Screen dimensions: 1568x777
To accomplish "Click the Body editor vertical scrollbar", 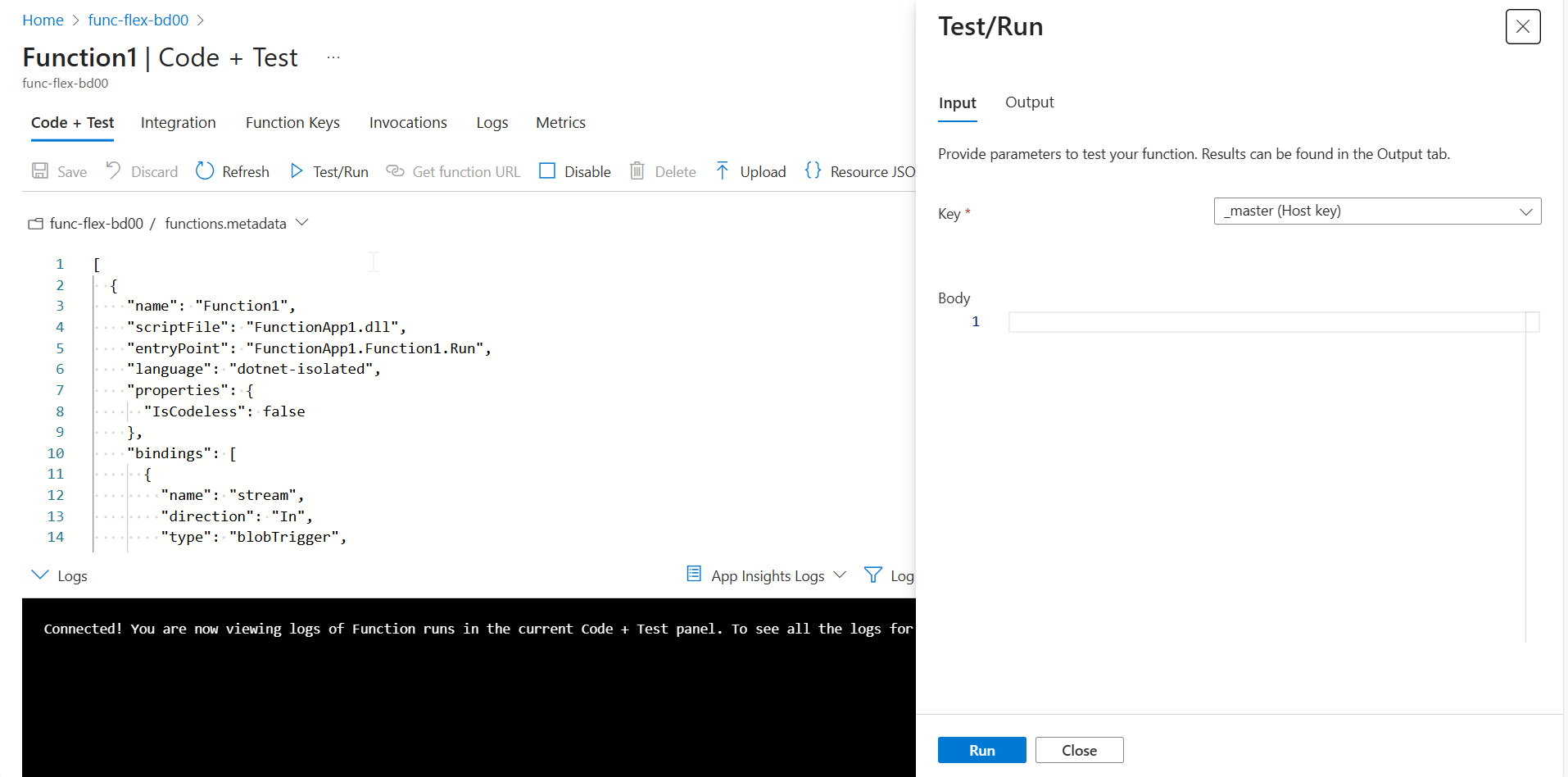I will (1533, 477).
